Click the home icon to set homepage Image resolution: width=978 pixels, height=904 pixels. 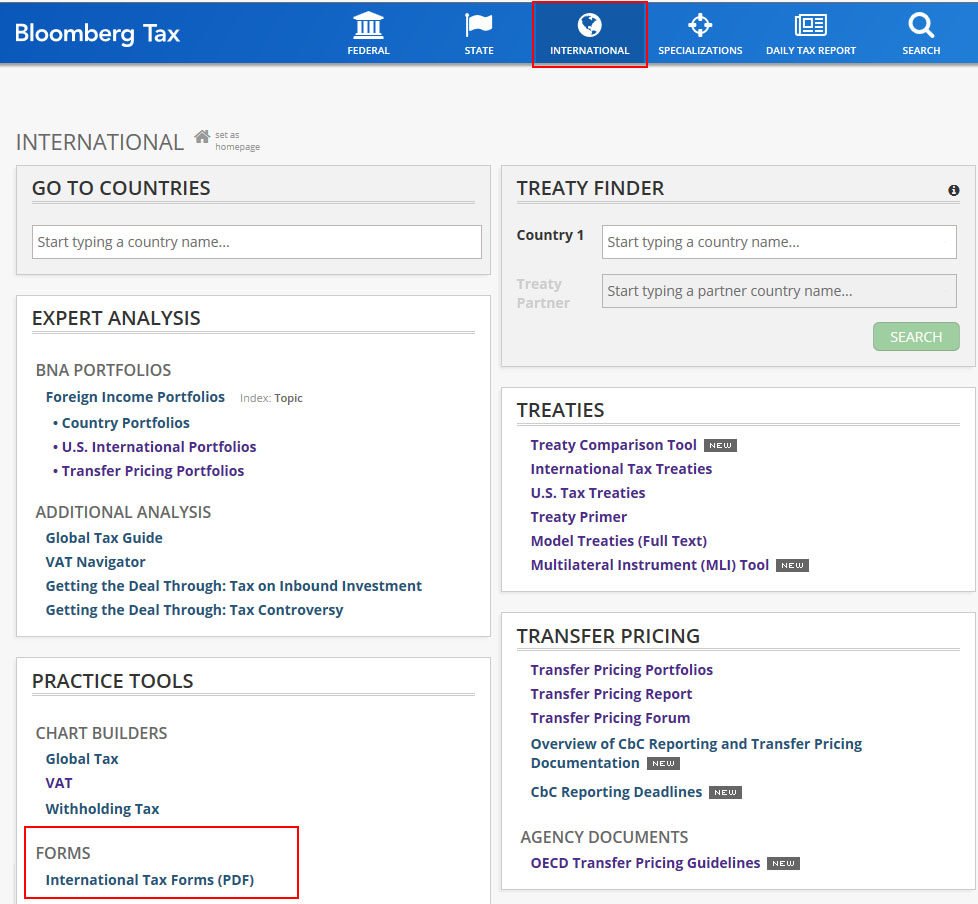click(202, 137)
